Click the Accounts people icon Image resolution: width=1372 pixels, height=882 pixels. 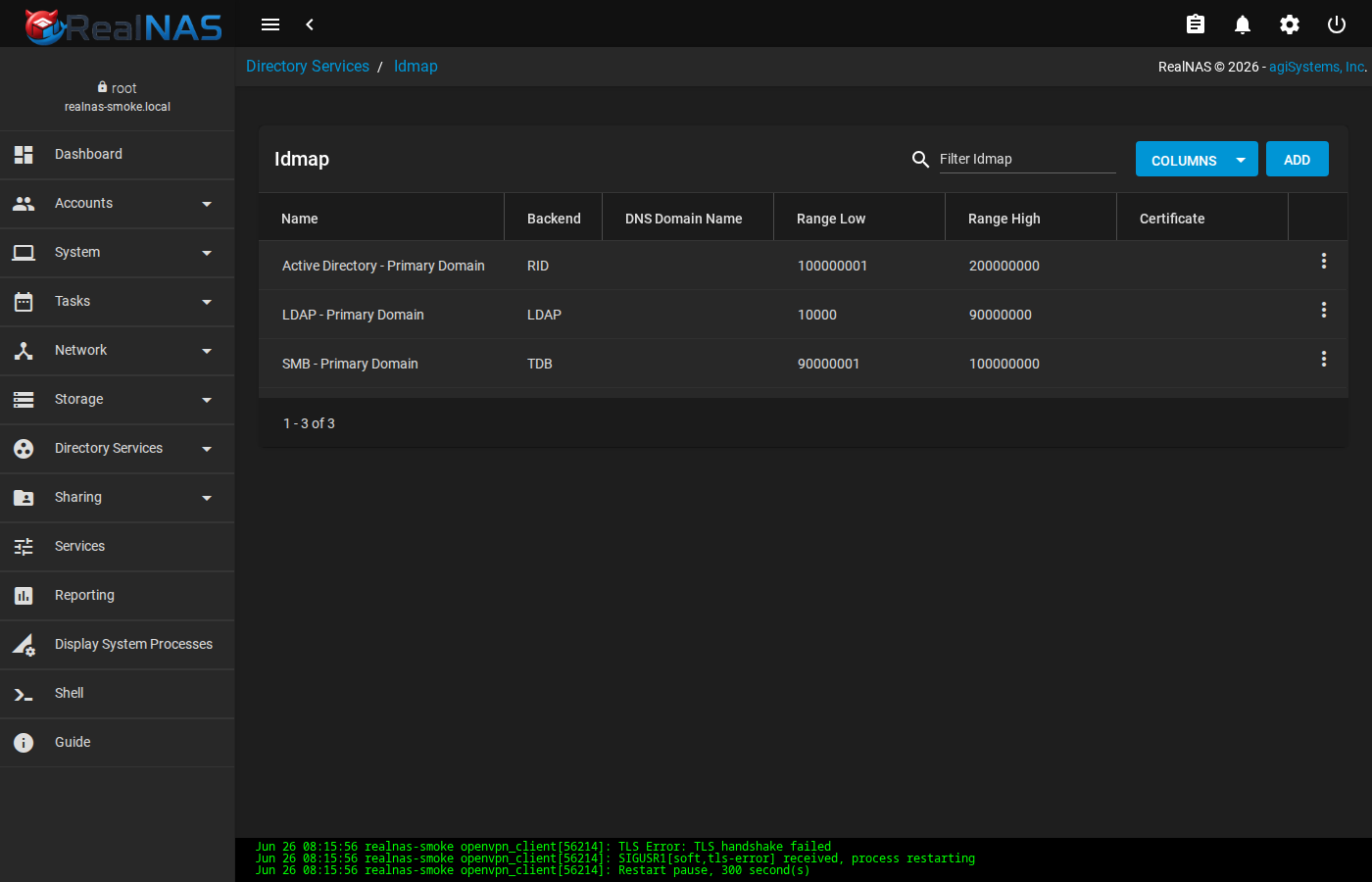tap(24, 203)
